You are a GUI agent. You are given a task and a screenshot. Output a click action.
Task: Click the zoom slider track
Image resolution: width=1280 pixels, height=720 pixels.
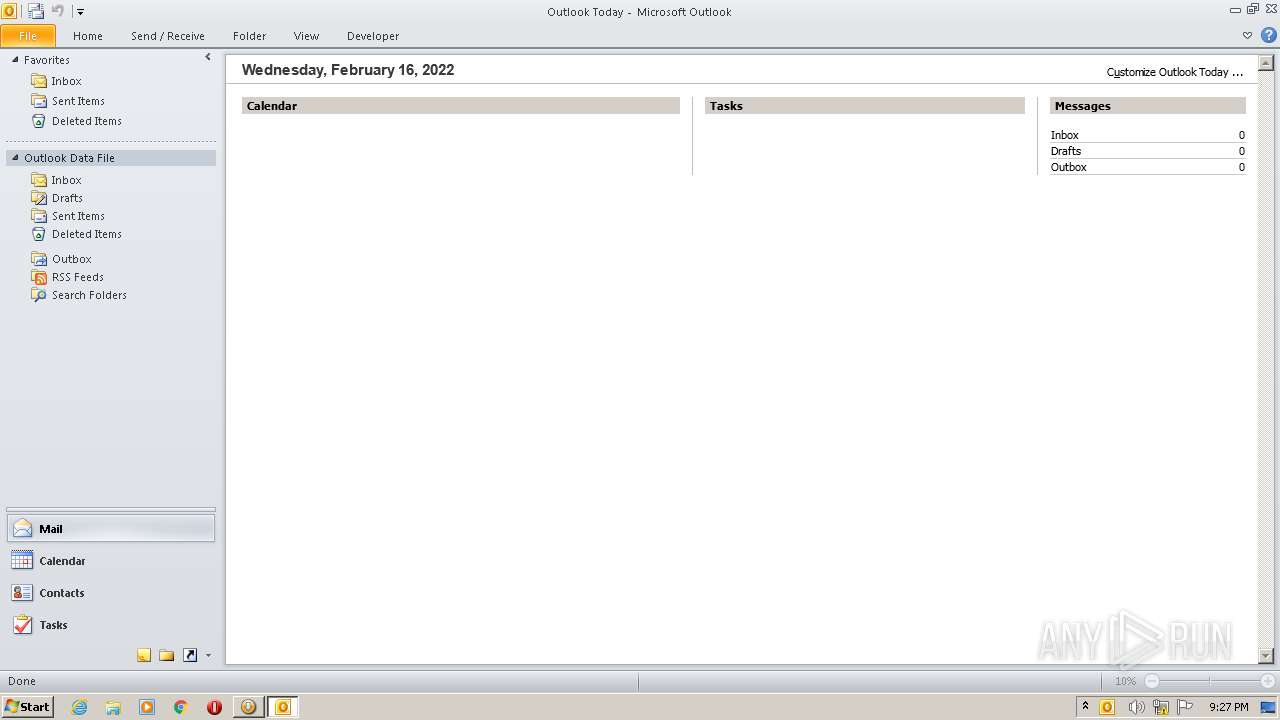1210,681
